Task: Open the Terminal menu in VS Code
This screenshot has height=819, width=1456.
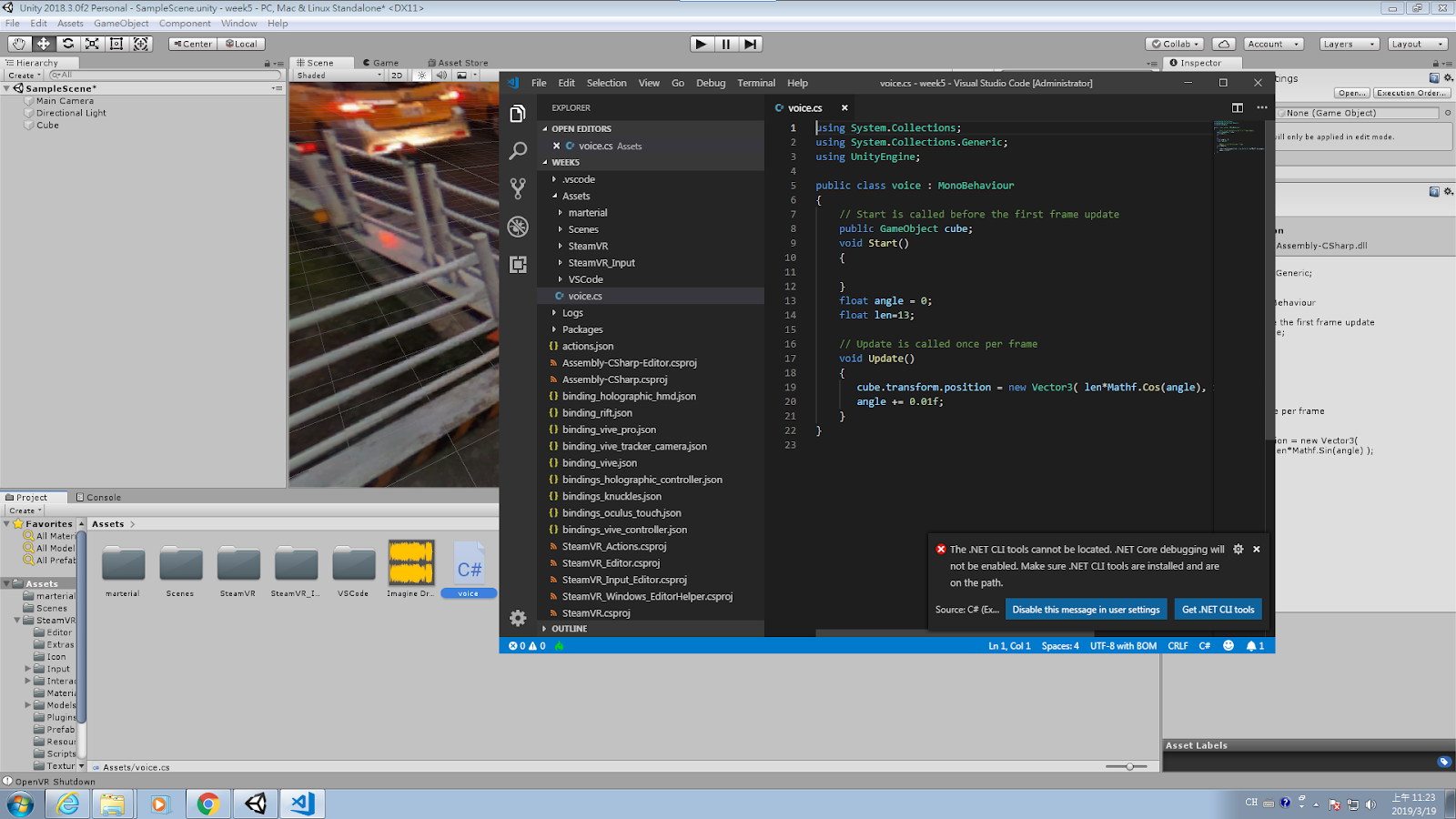Action: tap(755, 83)
